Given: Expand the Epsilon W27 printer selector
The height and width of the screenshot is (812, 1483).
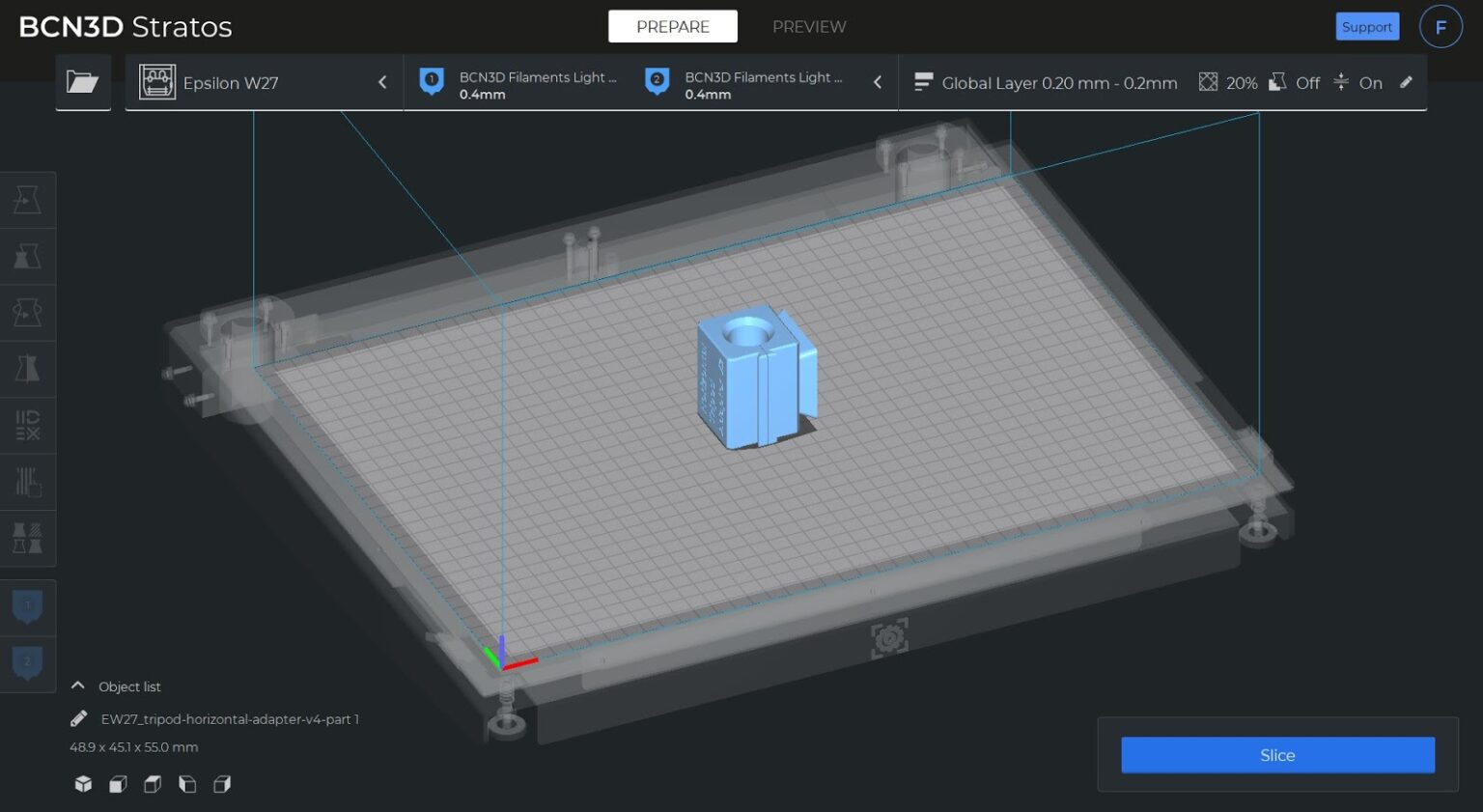Looking at the screenshot, I should (x=381, y=82).
